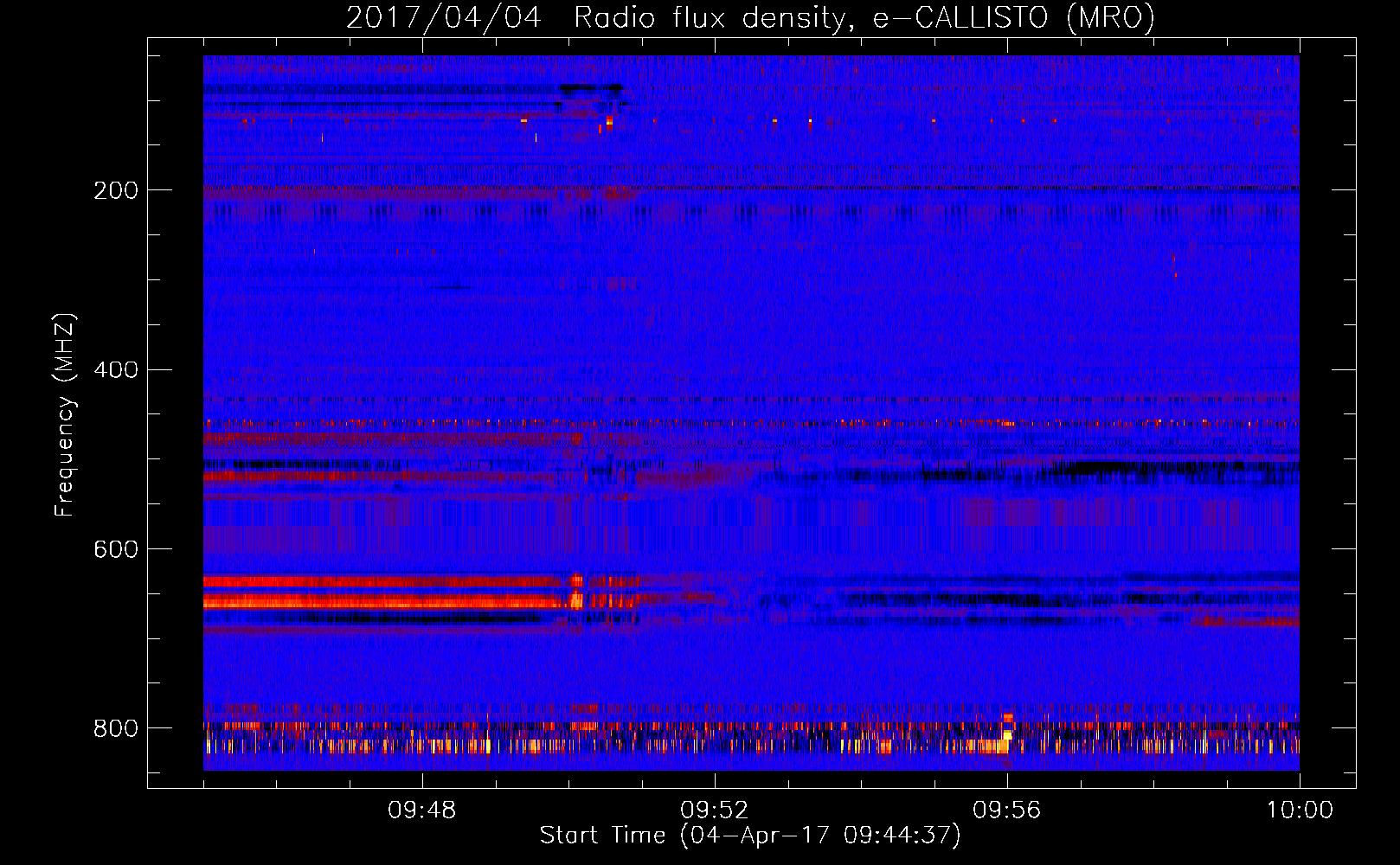This screenshot has width=1400, height=865.
Task: Click the yellow spike at 09:50 near 660 MHz
Action: point(576,593)
